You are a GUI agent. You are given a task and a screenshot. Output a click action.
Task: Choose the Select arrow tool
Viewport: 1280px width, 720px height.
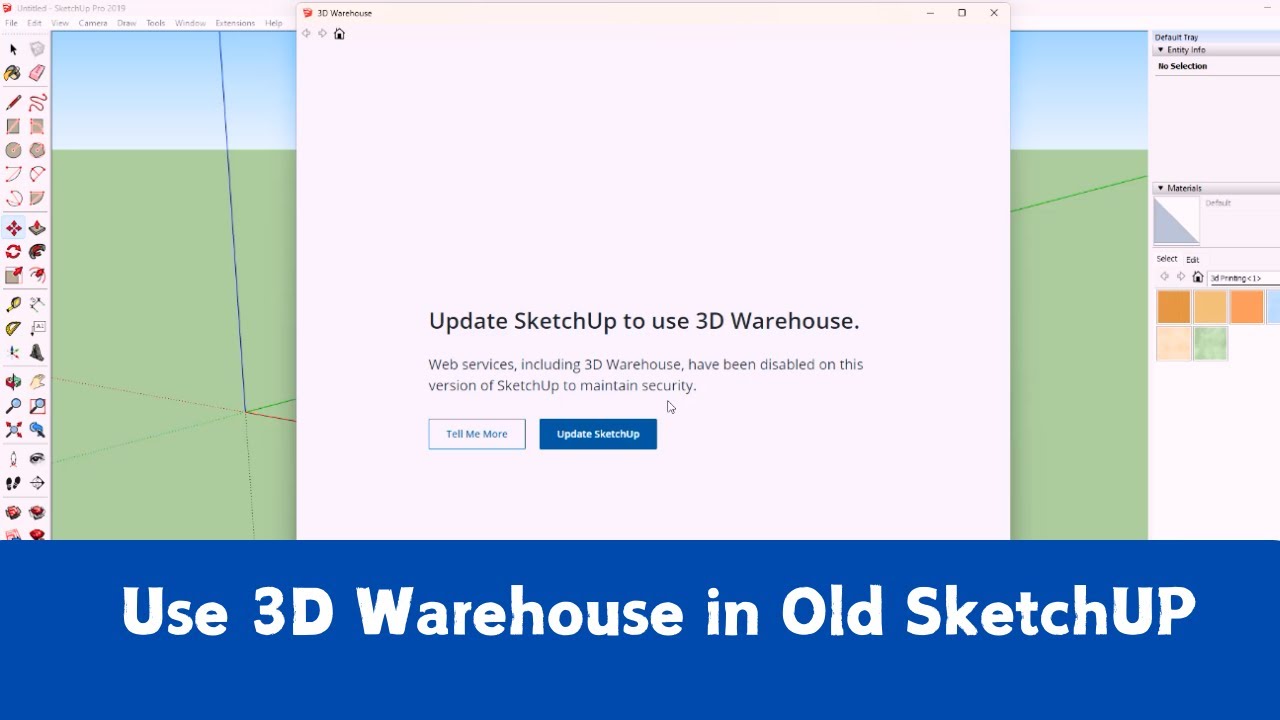pos(13,49)
